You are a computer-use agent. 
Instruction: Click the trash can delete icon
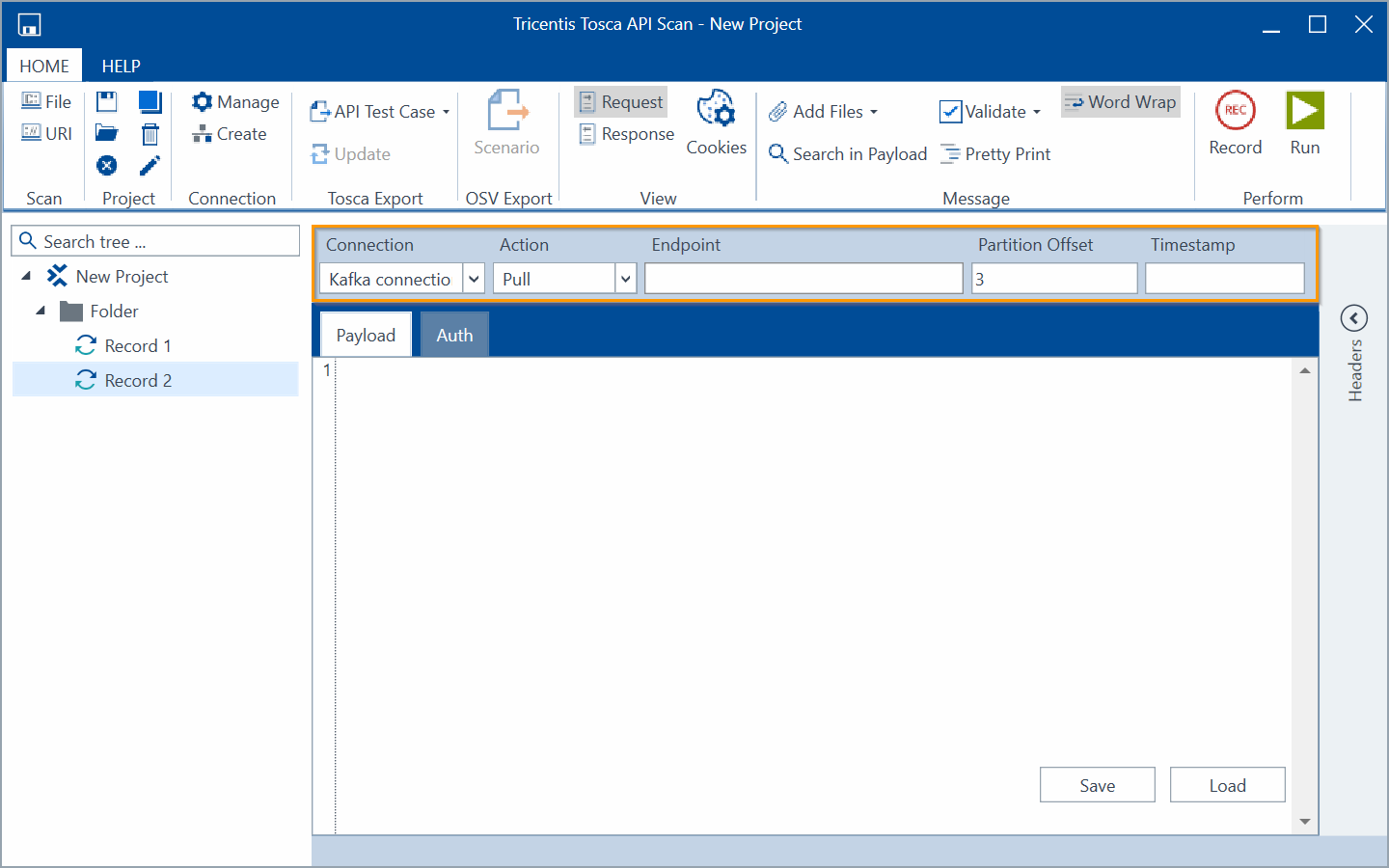click(x=150, y=134)
